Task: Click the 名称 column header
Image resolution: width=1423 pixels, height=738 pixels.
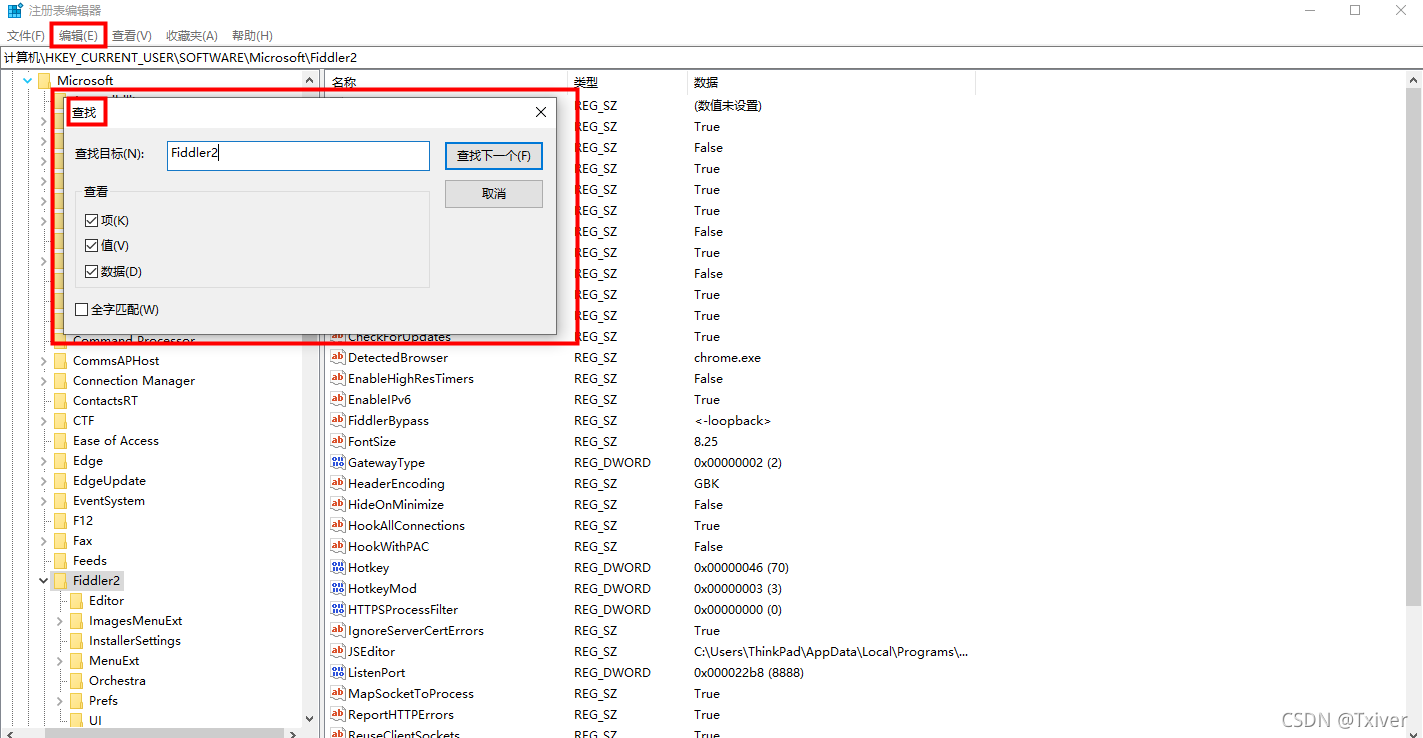Action: click(447, 82)
